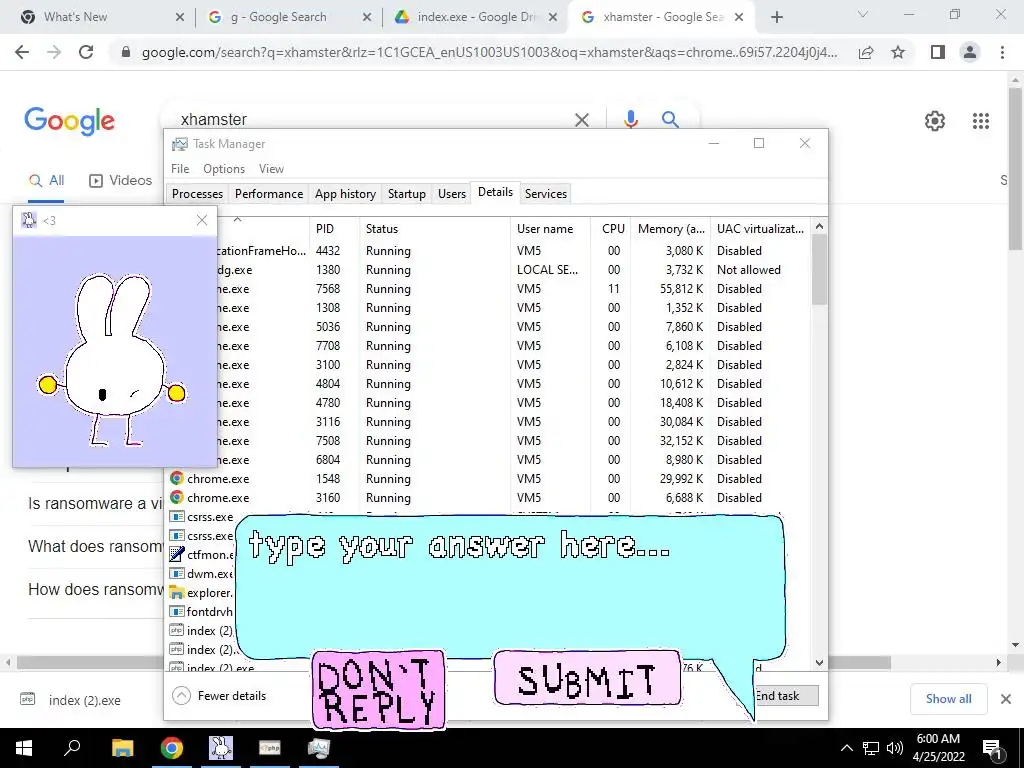
Task: Open Google quick settings gear
Action: coord(935,121)
